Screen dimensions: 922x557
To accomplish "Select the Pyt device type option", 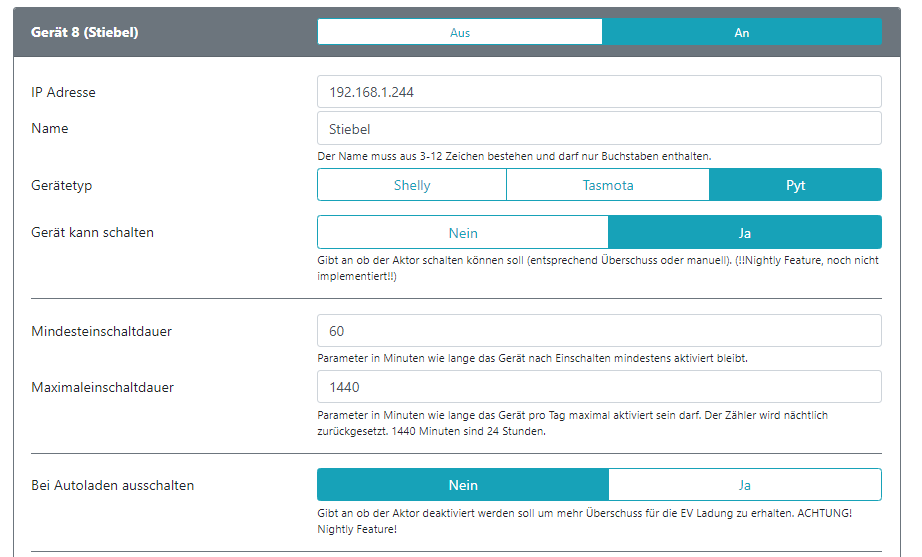I will [x=795, y=185].
